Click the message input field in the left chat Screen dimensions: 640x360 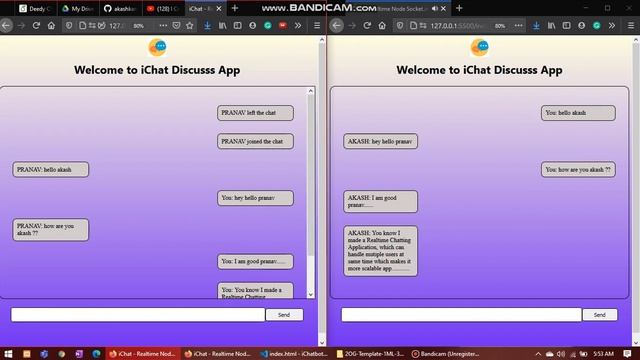coord(138,315)
